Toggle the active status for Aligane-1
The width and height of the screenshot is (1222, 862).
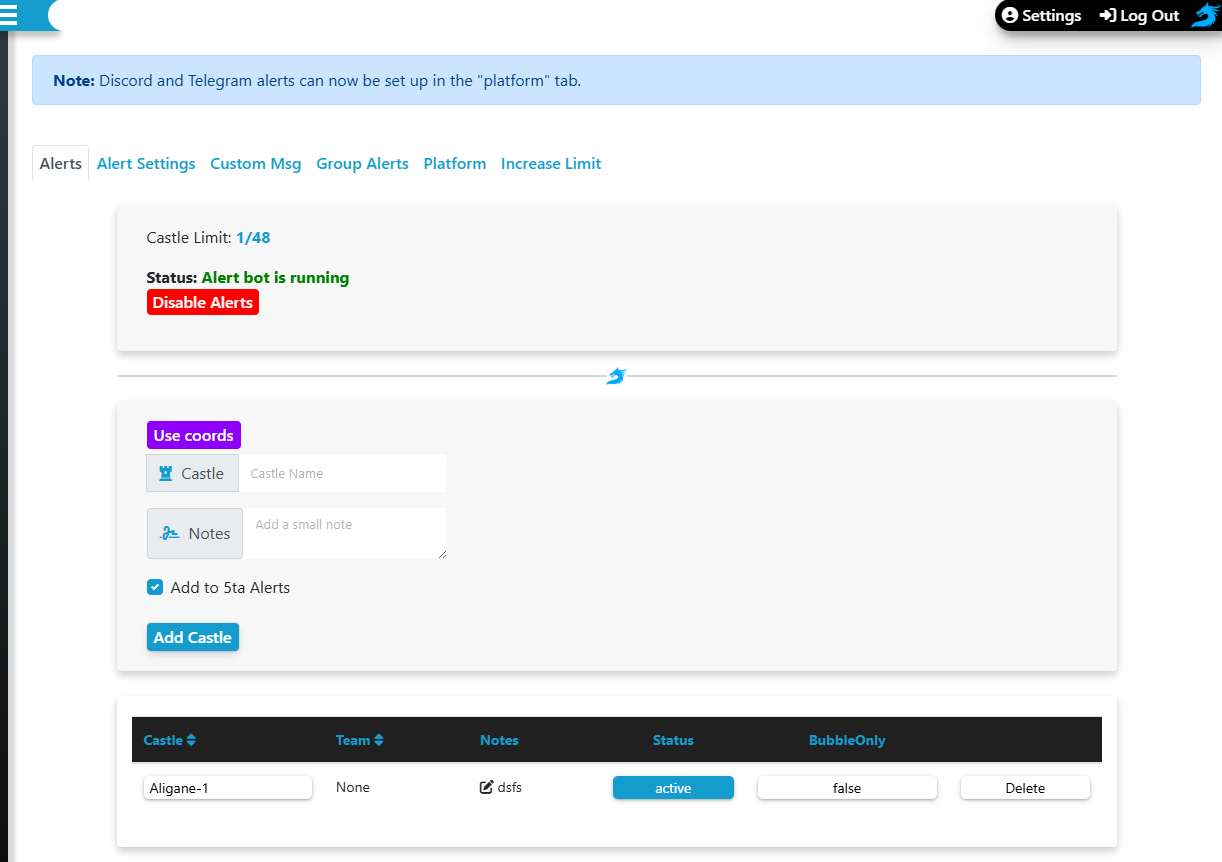pos(673,788)
